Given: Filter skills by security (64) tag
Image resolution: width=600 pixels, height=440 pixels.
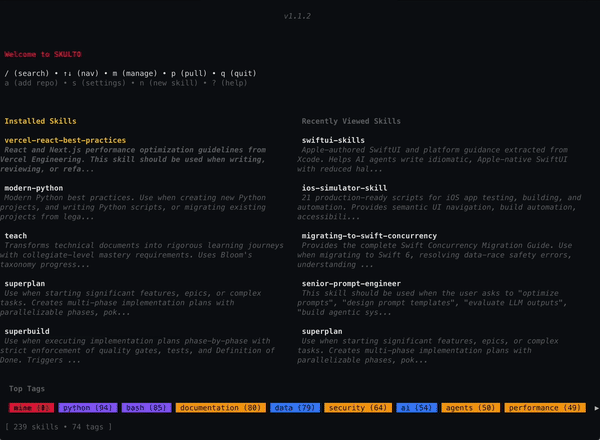Looking at the screenshot, I should pos(358,408).
